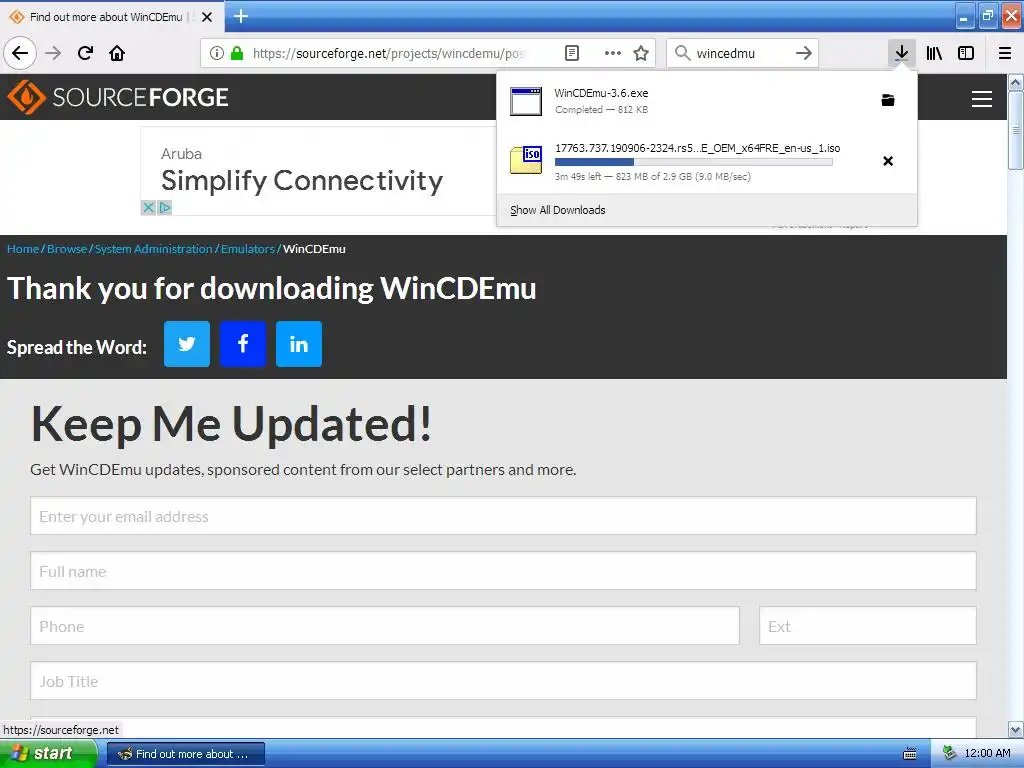Show site information icon in address bar

(x=217, y=53)
